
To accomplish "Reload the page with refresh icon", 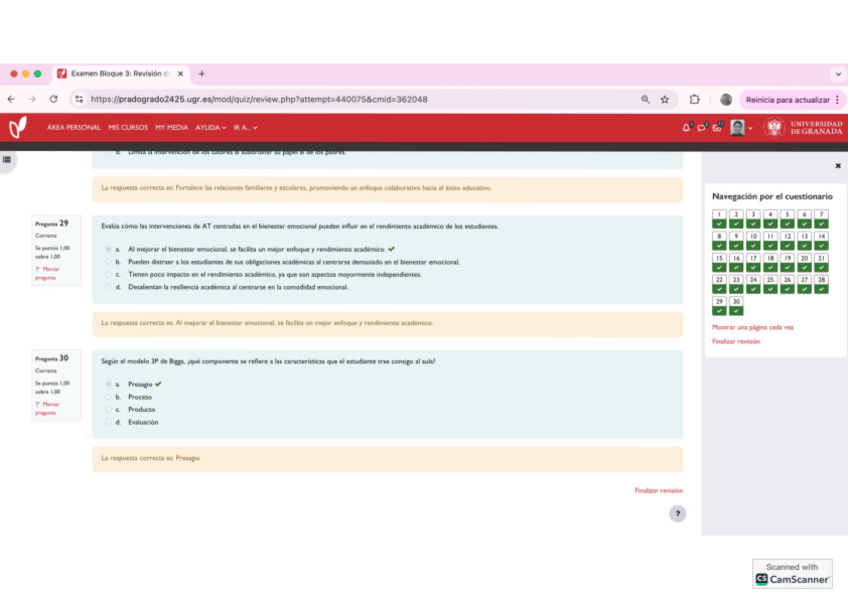I will coord(53,99).
